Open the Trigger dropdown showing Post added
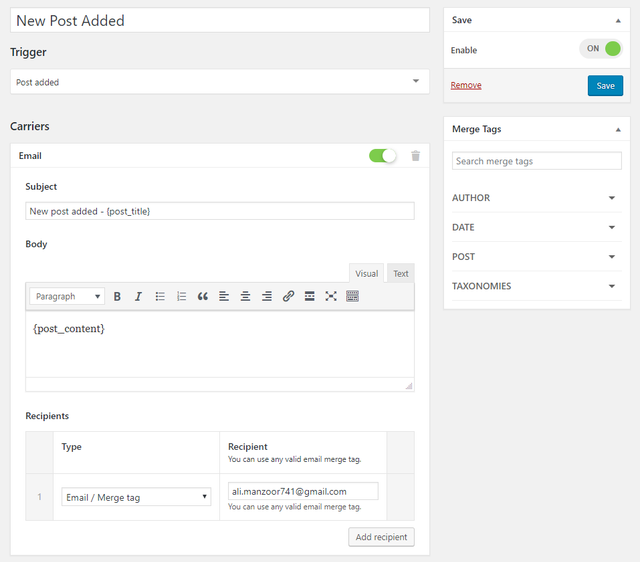 [220, 82]
